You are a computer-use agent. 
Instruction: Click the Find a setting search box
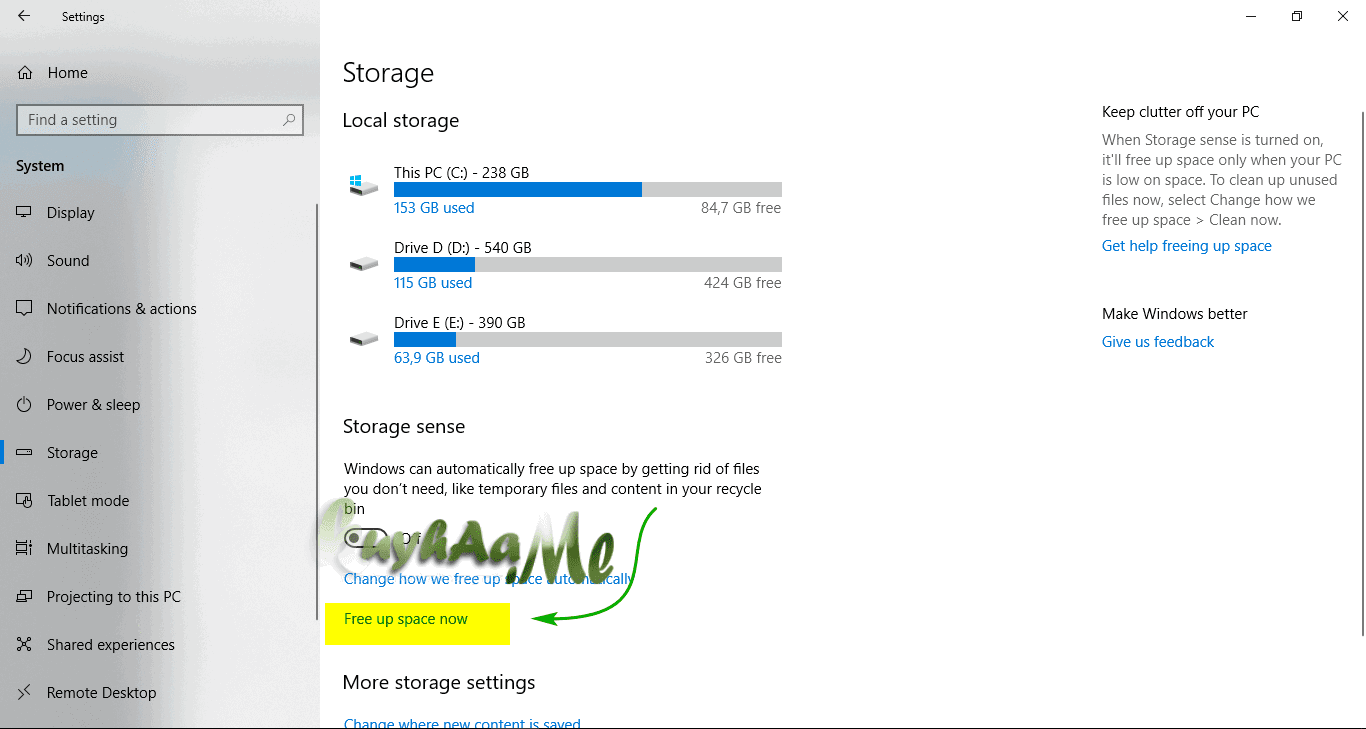[160, 120]
